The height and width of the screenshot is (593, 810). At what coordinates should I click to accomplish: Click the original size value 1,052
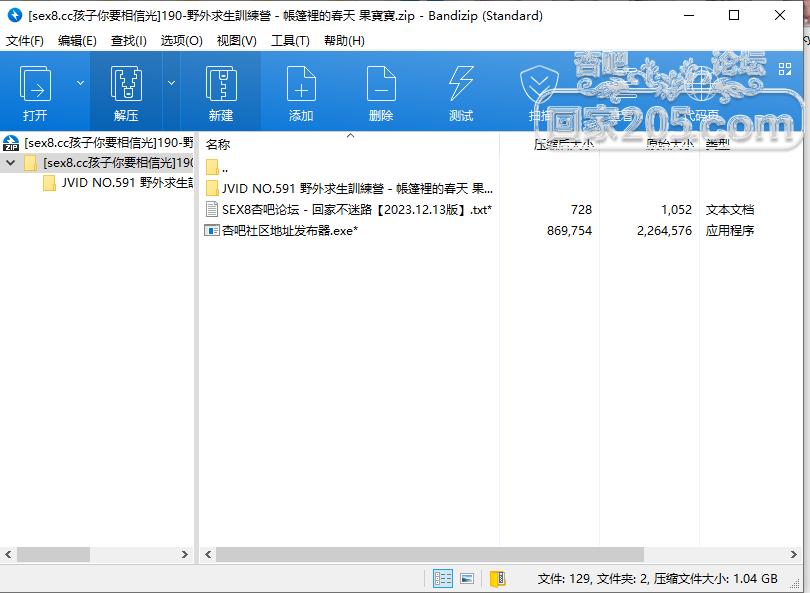676,210
